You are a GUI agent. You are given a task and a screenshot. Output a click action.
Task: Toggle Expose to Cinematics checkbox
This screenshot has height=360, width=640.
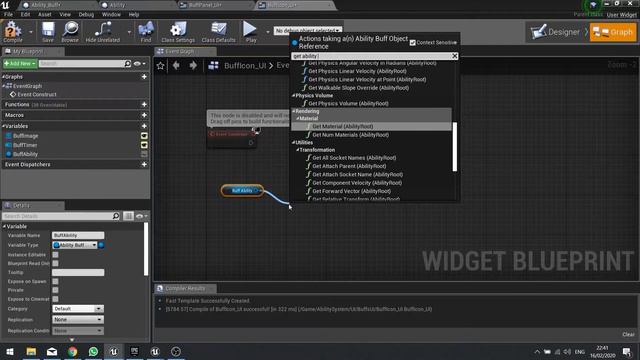[56, 299]
